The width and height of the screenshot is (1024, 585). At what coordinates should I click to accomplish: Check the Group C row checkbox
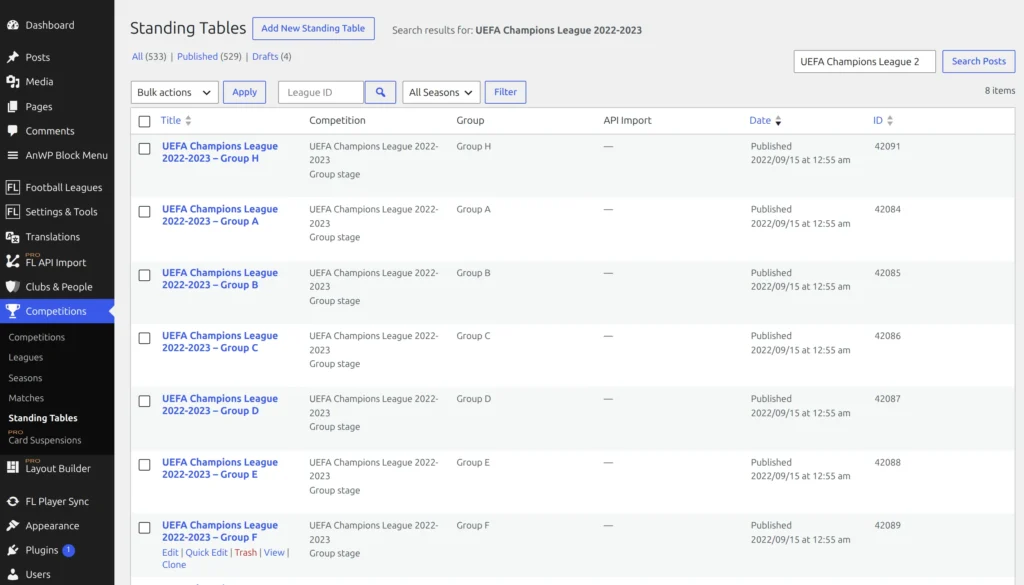pyautogui.click(x=144, y=338)
